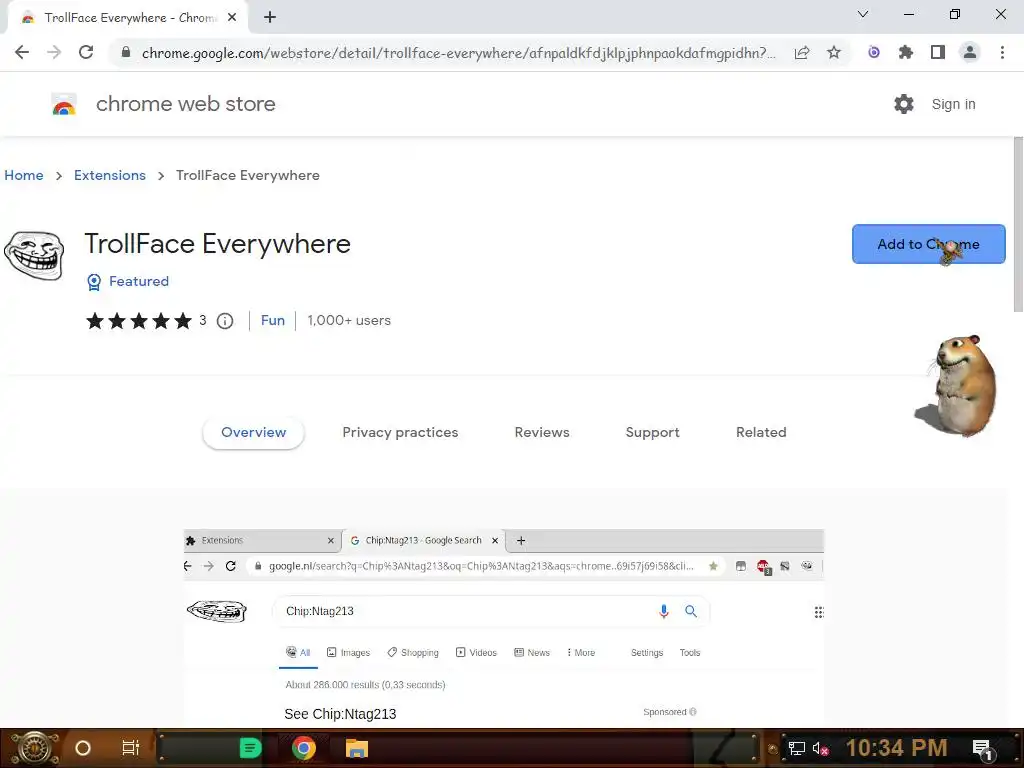Open the steampunk Start menu
Screen dimensions: 1024x768
(35, 748)
